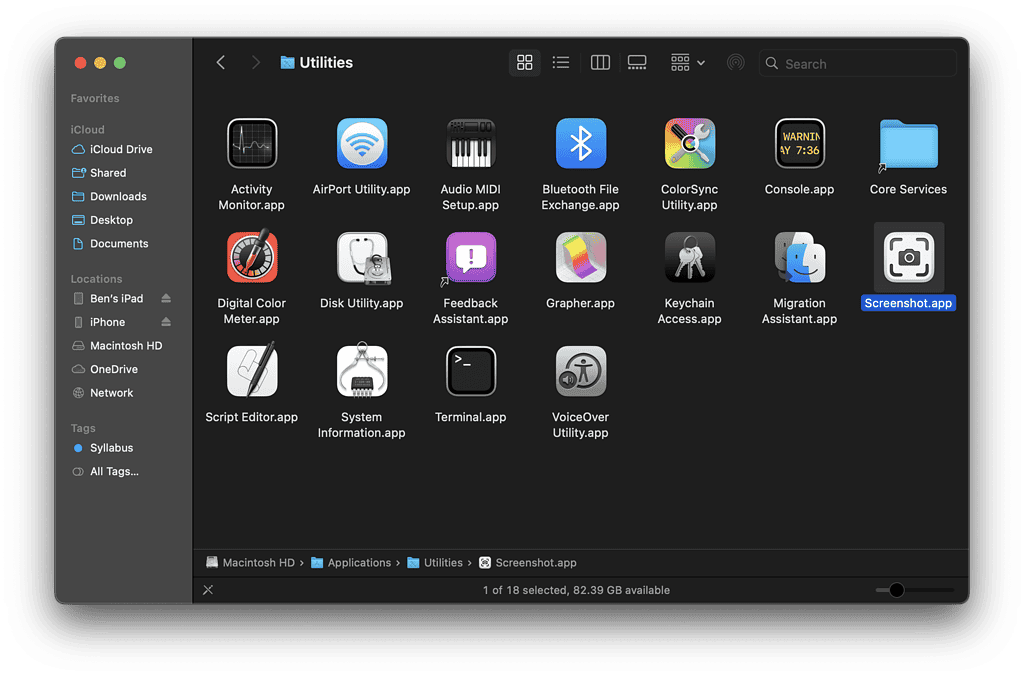Select ColorSync Utility app icon

690,144
